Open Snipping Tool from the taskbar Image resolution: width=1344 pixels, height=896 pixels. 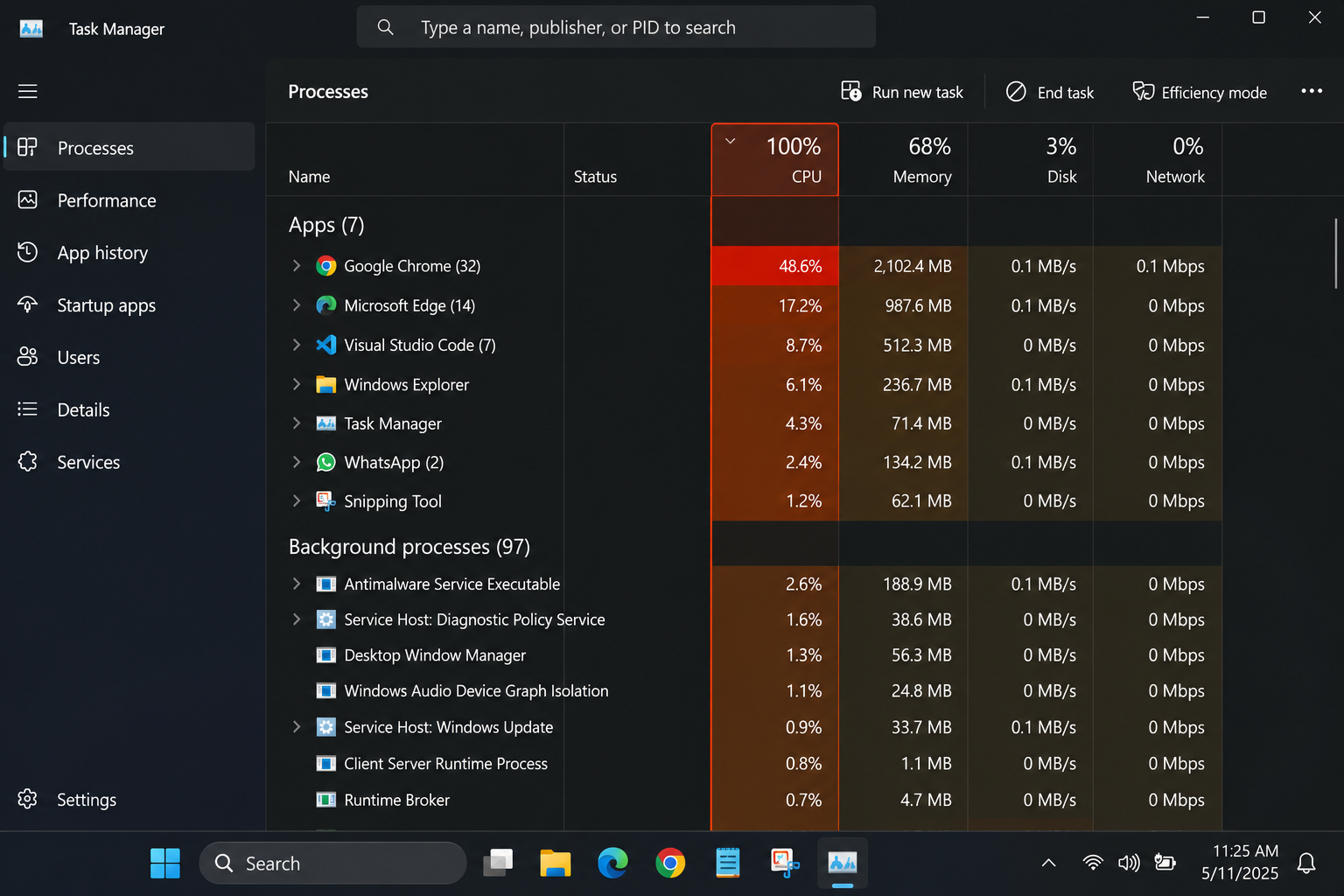(x=785, y=864)
